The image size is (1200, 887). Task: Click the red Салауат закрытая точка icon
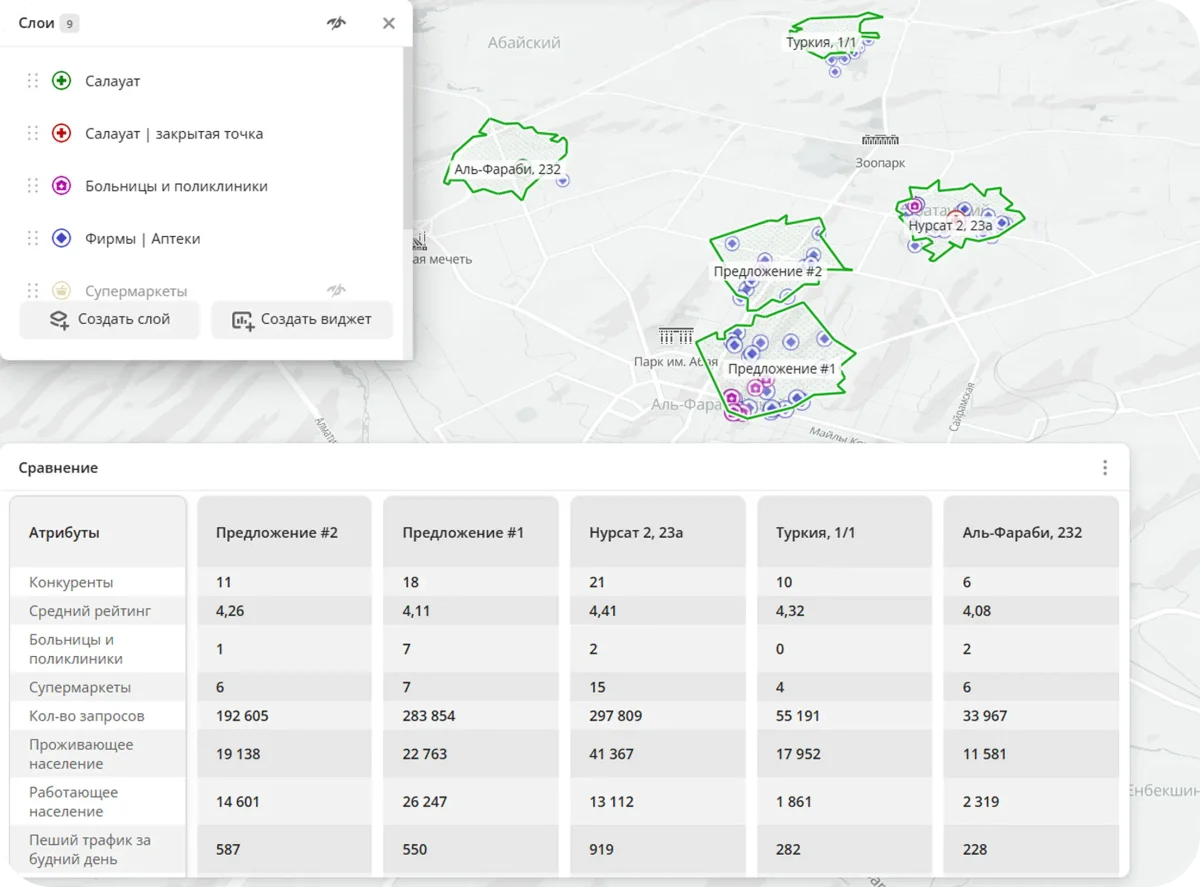pyautogui.click(x=61, y=133)
